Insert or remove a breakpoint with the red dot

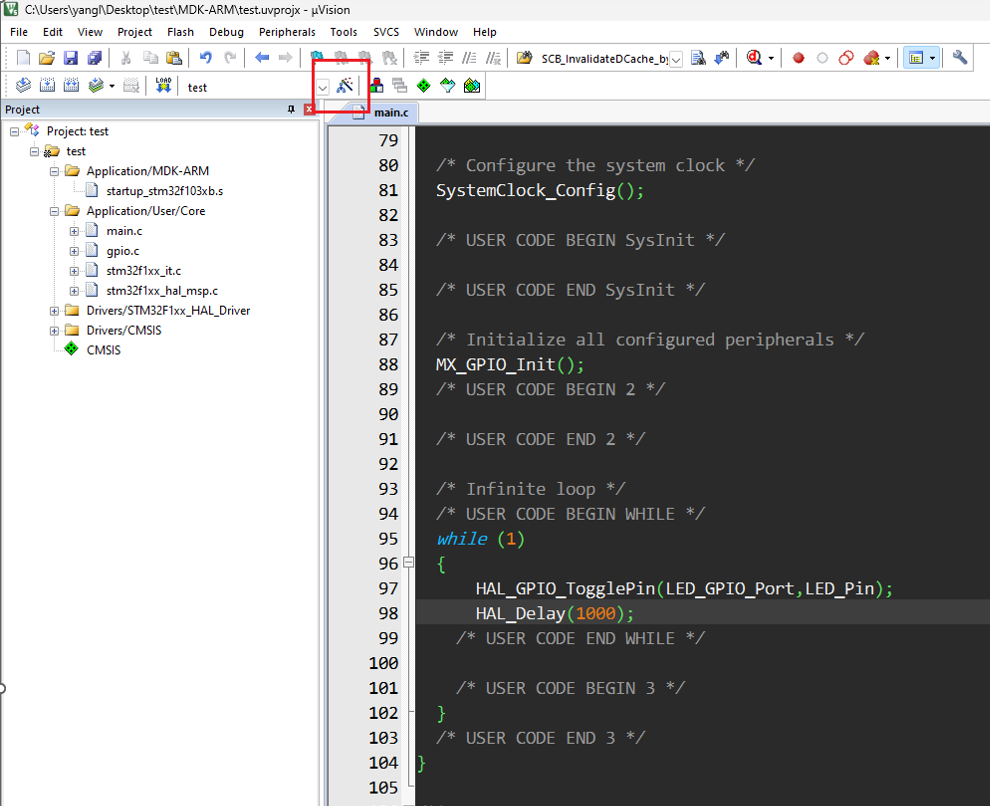[799, 58]
